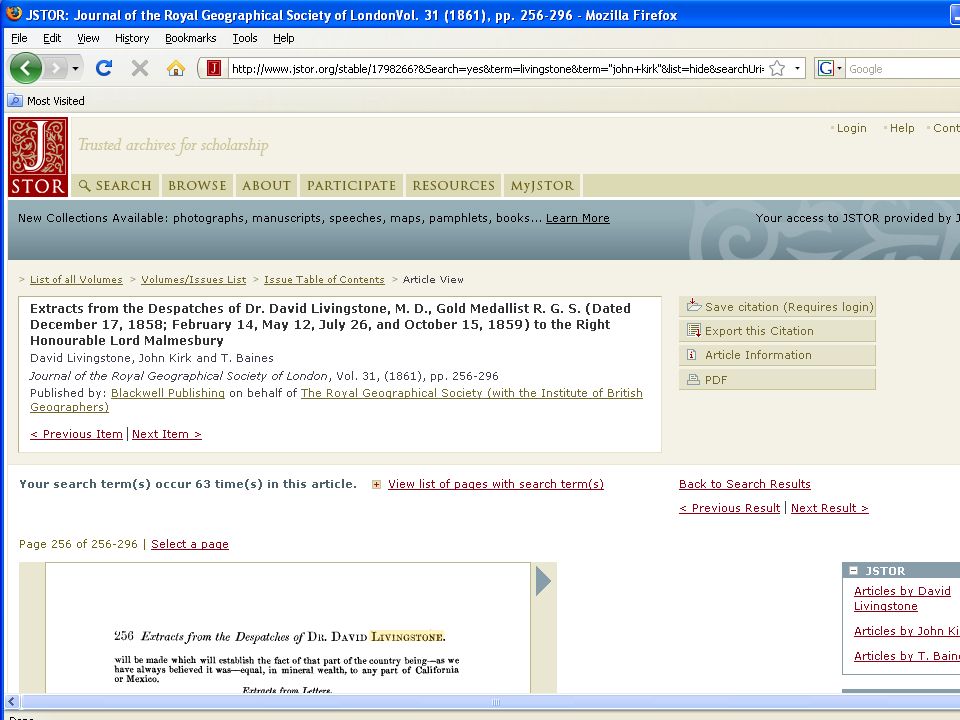View list of pages with search term(s)
The width and height of the screenshot is (960, 720).
click(x=496, y=484)
